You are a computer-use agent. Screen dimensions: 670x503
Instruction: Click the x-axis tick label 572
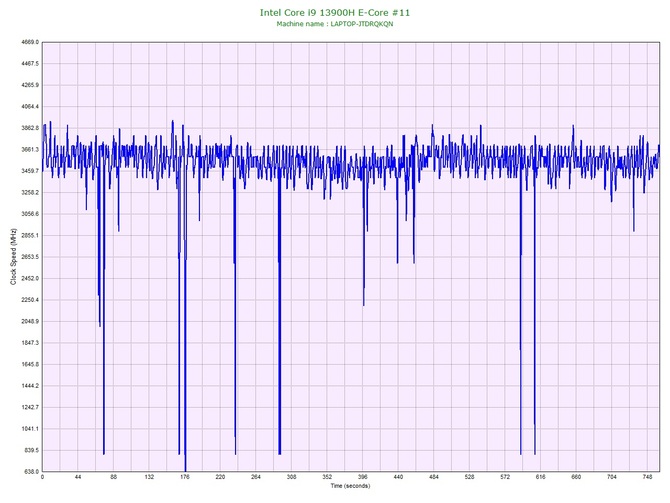505,477
